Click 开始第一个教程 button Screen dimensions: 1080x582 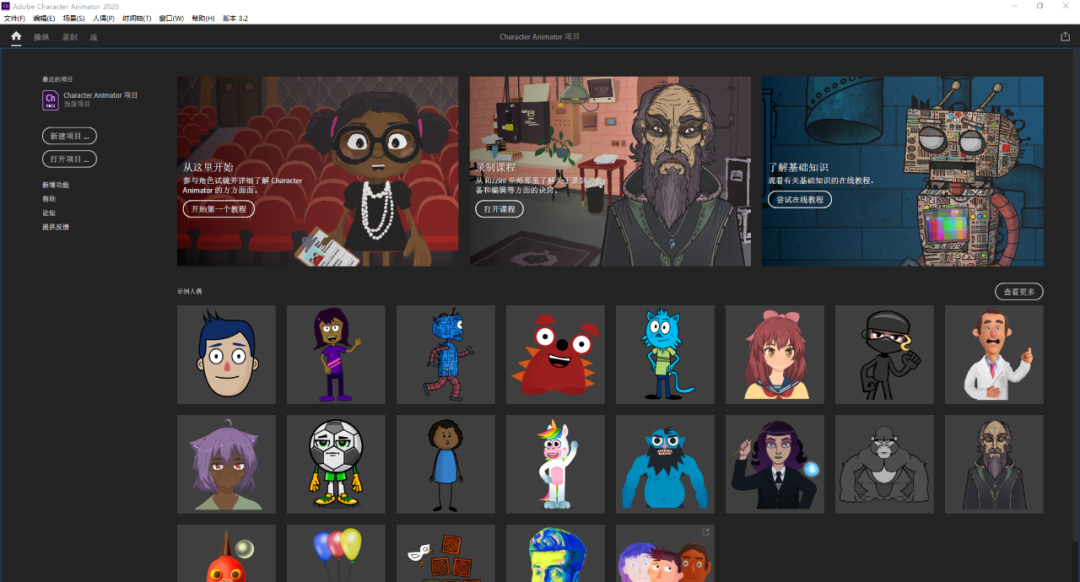click(x=218, y=209)
